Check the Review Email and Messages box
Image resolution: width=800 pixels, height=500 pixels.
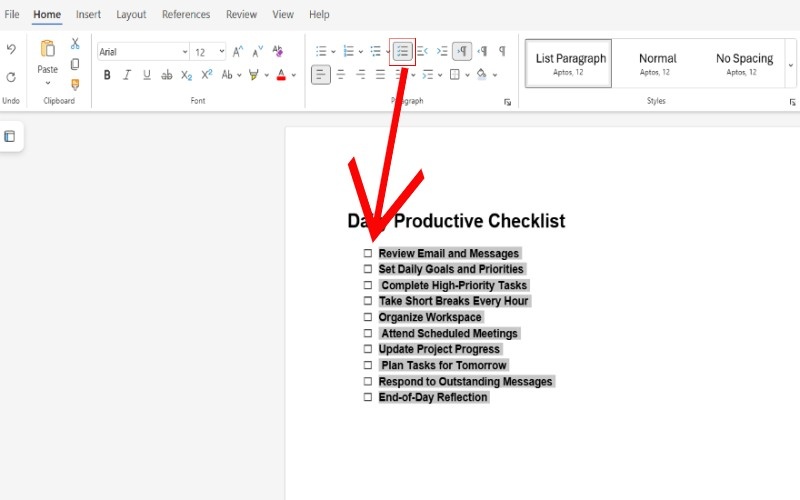tap(368, 253)
